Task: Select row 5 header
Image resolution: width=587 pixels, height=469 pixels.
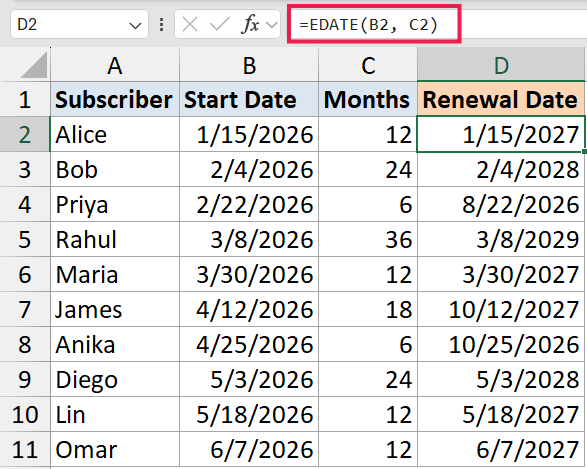Action: point(25,239)
